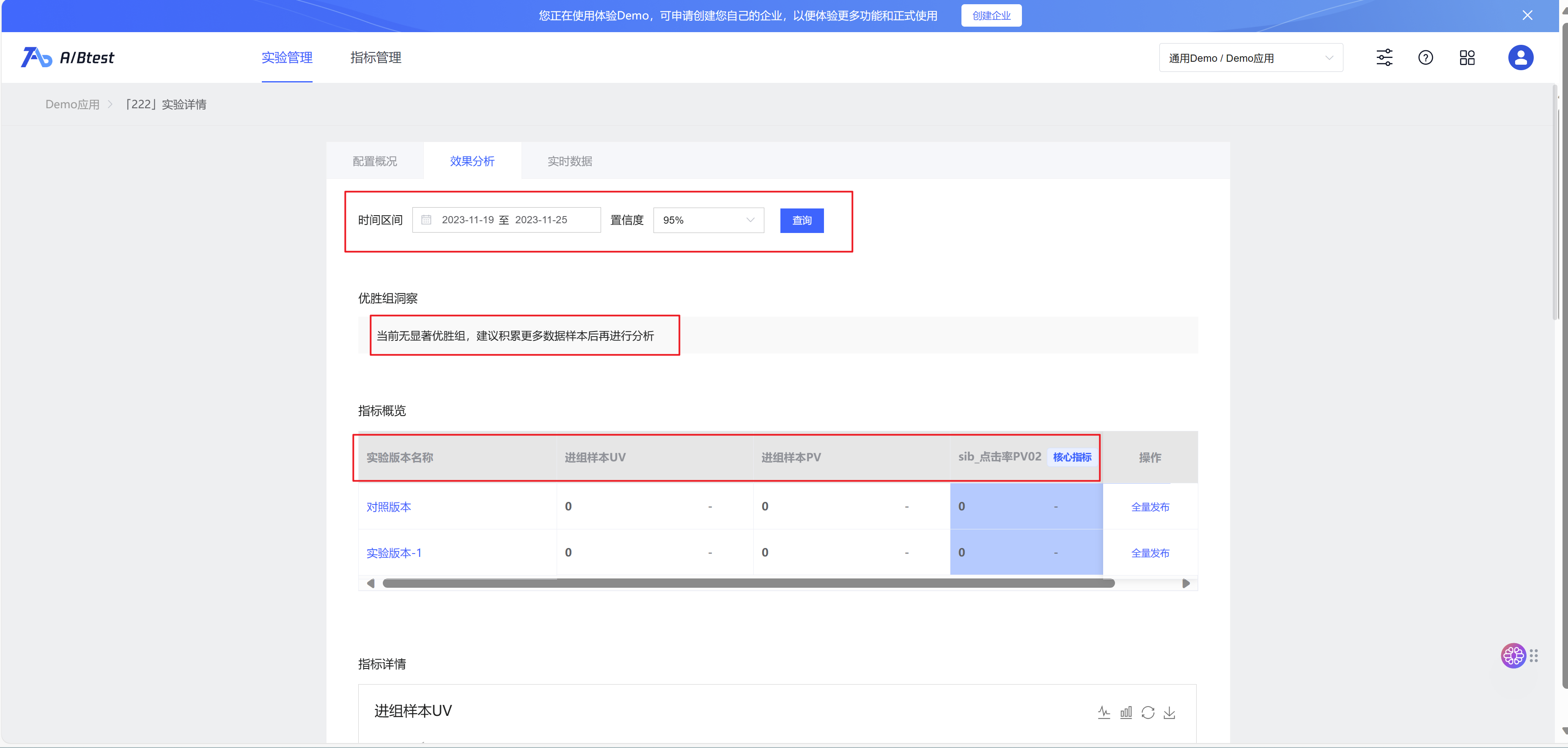Open the help question mark icon
Screen dimensions: 1568x748
point(1425,58)
